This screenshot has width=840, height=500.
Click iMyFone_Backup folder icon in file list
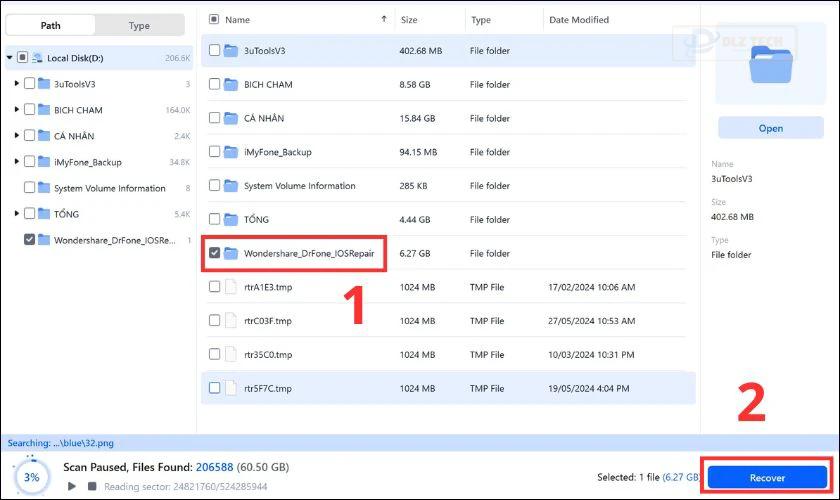(231, 152)
